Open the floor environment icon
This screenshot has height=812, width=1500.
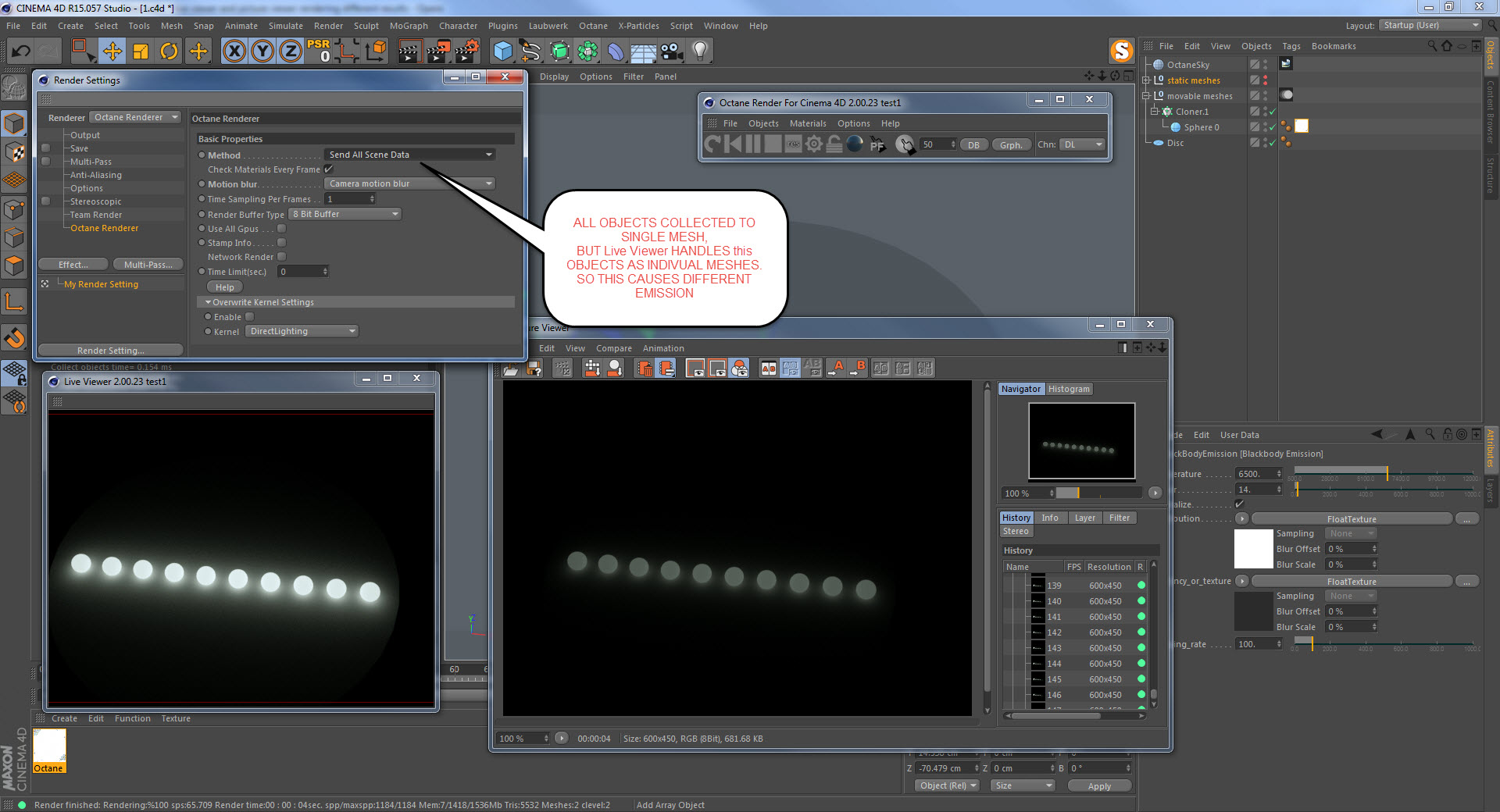point(643,52)
